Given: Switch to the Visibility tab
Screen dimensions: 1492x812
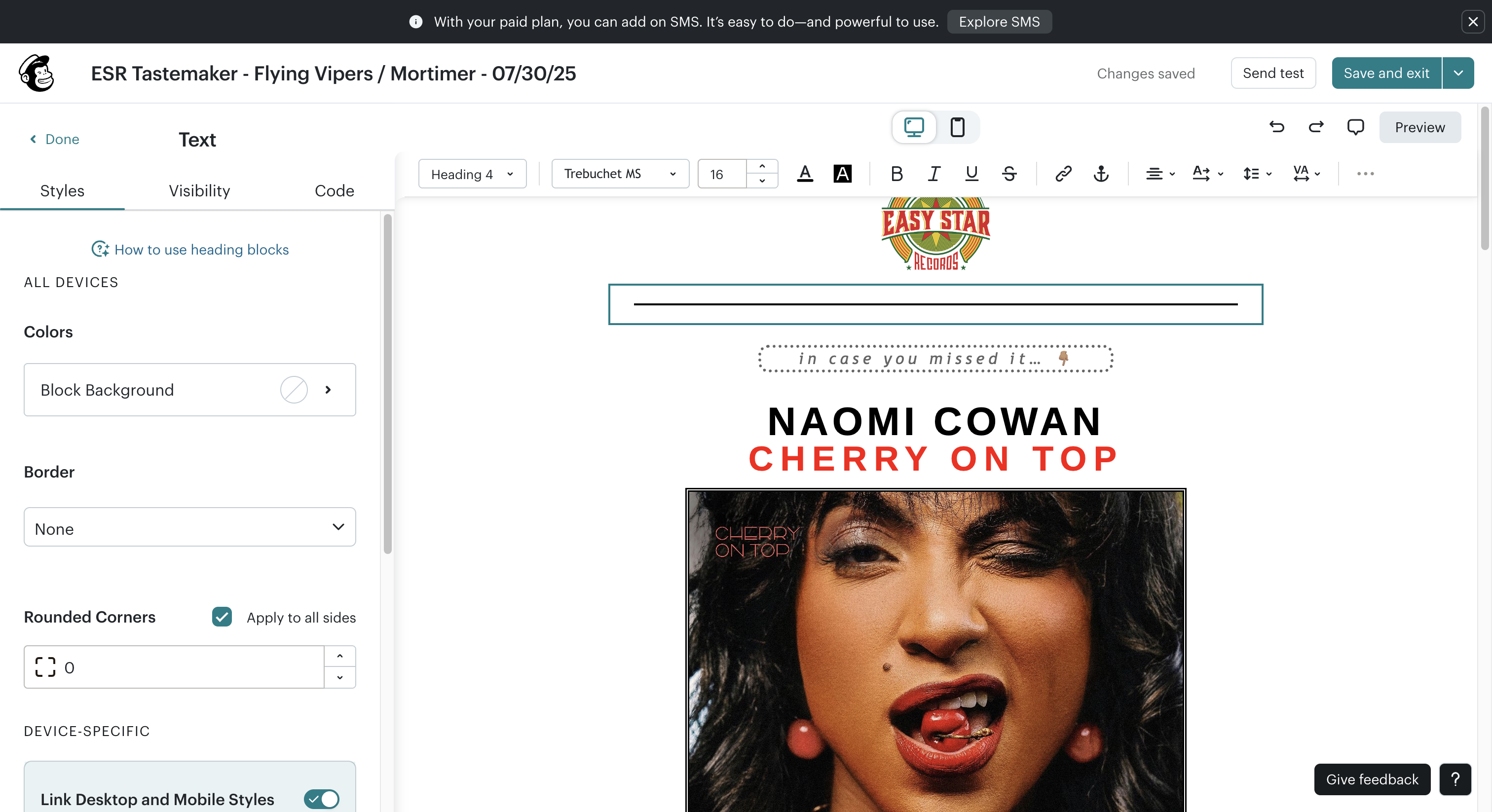Looking at the screenshot, I should coord(199,191).
